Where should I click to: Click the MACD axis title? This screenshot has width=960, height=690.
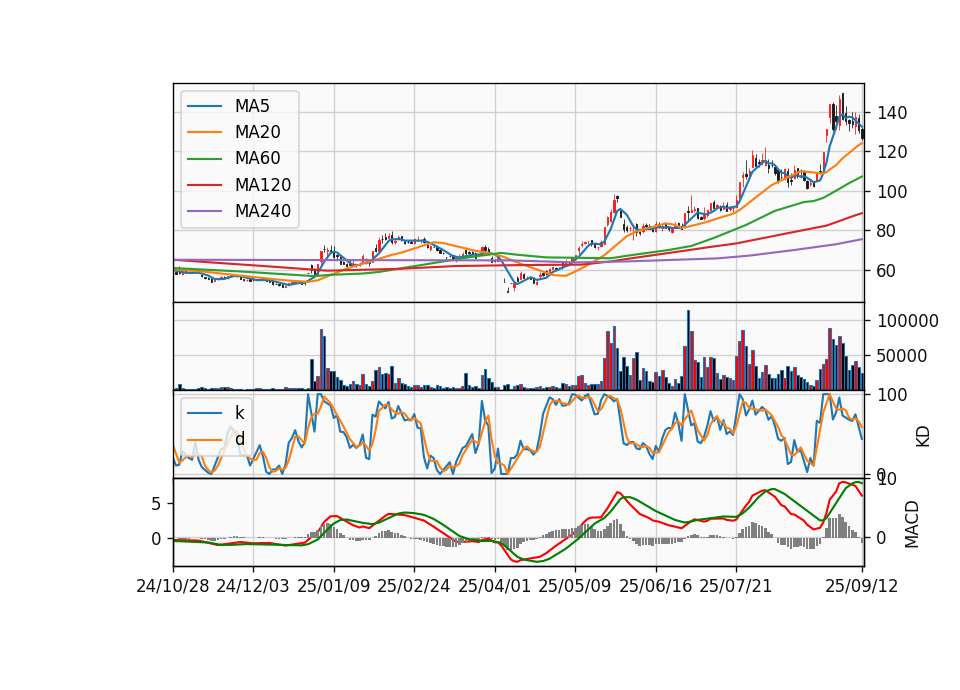coord(912,524)
